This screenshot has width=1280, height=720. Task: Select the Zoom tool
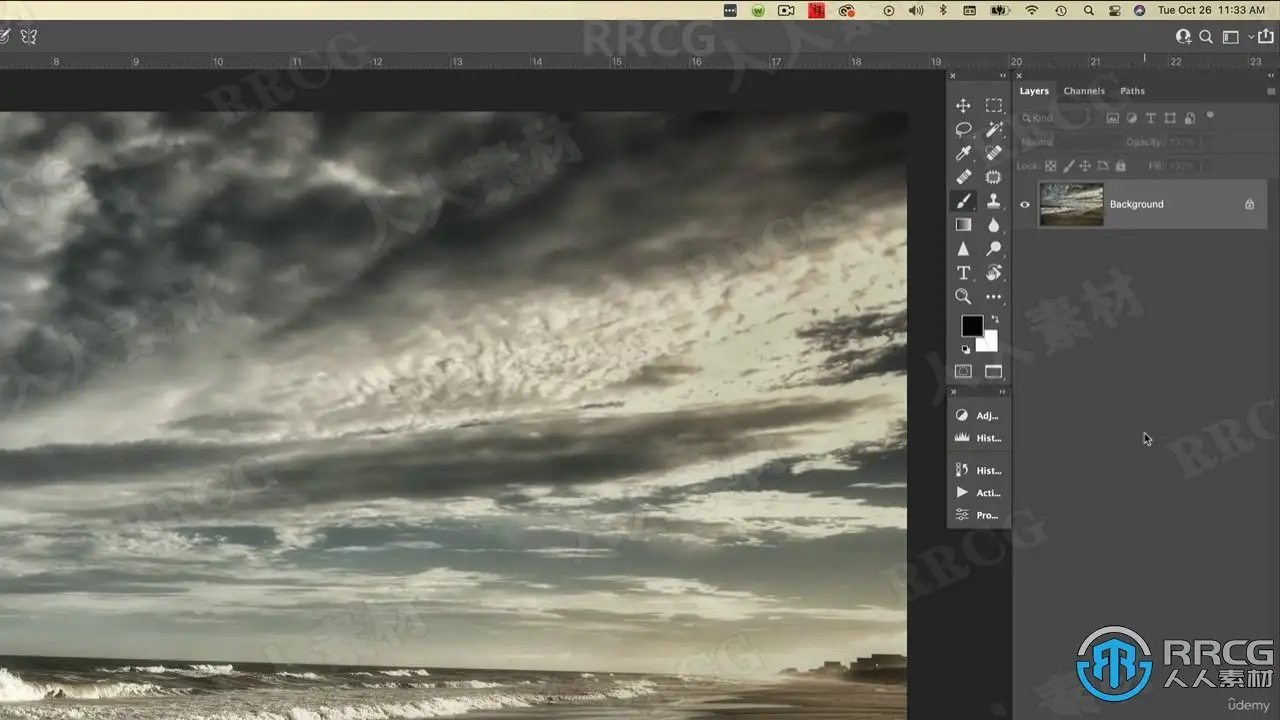click(963, 297)
